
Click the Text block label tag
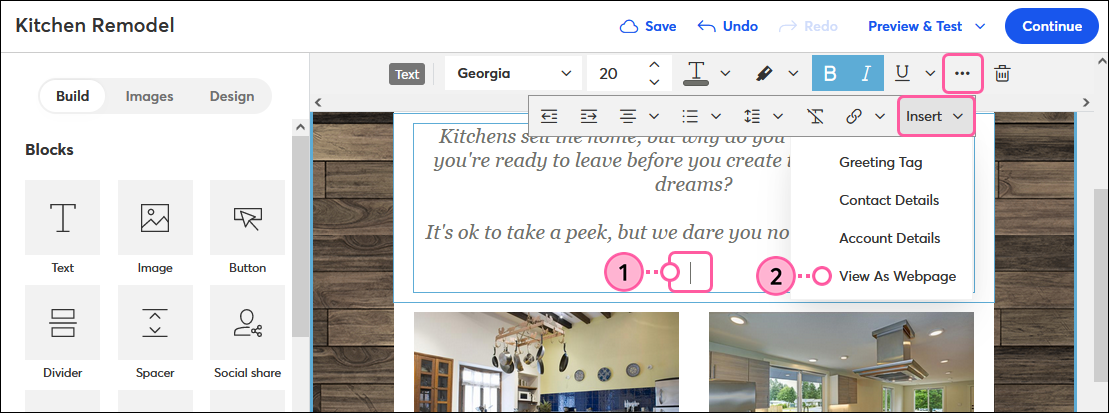(x=407, y=74)
